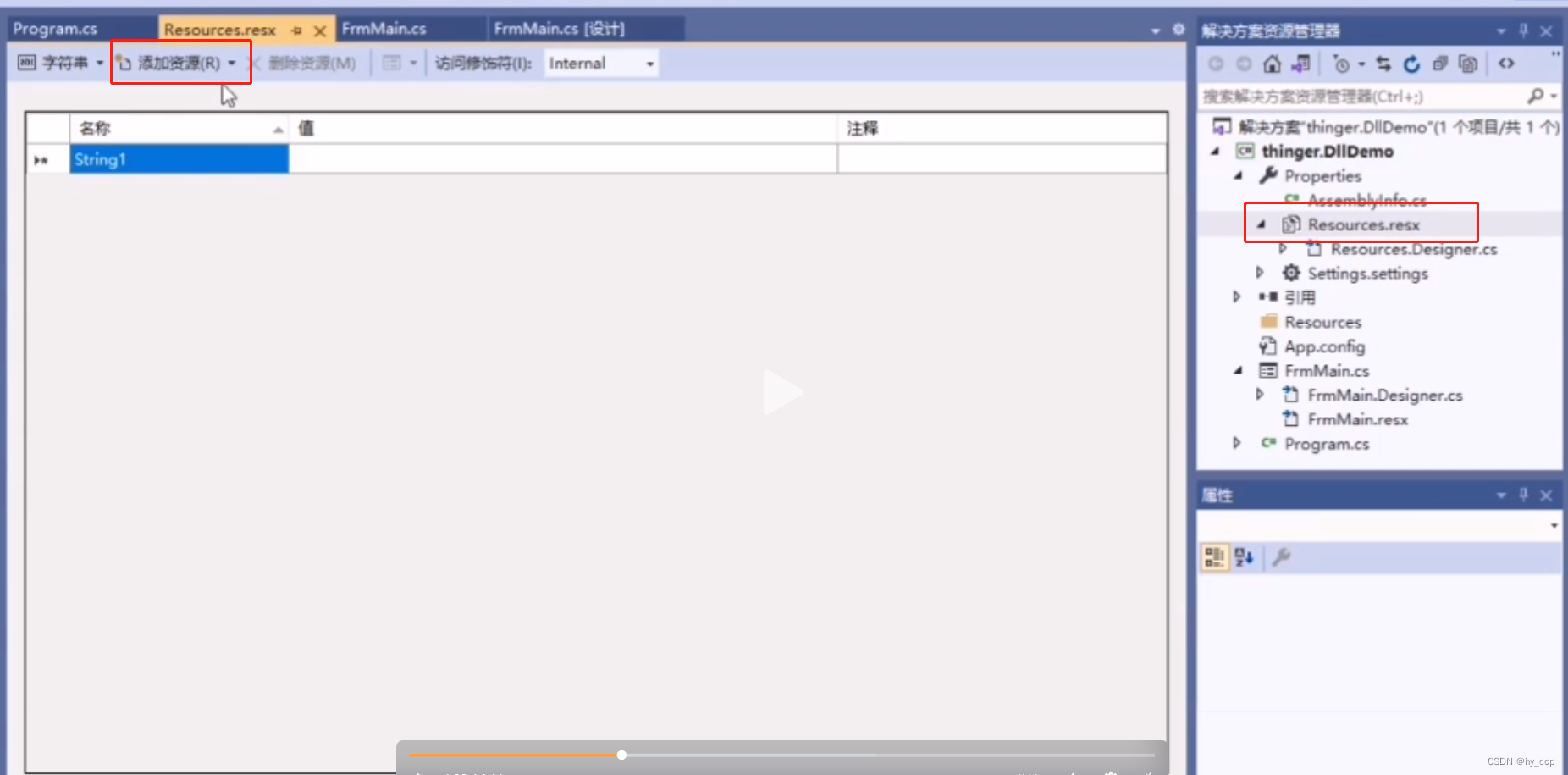Image resolution: width=1568 pixels, height=775 pixels.
Task: Click the 添加资源(R) button
Action: pyautogui.click(x=173, y=62)
